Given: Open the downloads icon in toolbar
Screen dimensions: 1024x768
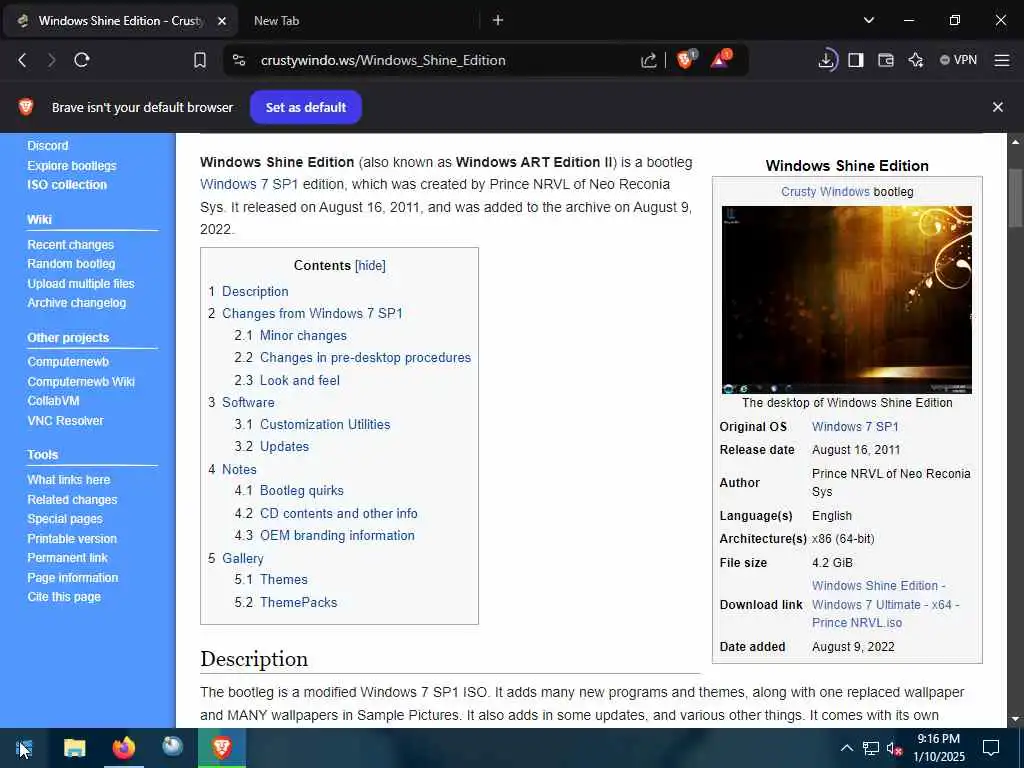Looking at the screenshot, I should point(827,60).
